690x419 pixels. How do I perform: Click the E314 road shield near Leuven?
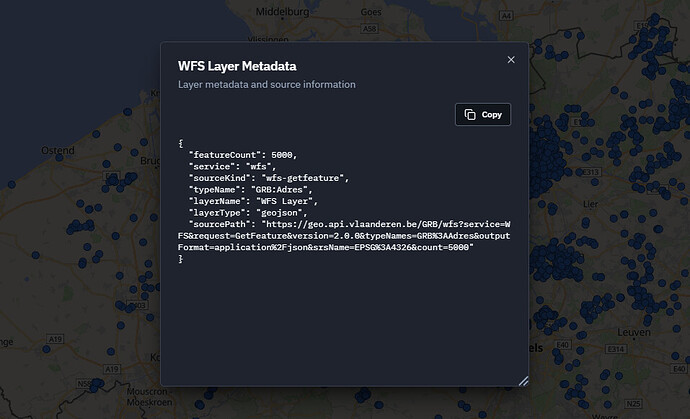coord(615,349)
